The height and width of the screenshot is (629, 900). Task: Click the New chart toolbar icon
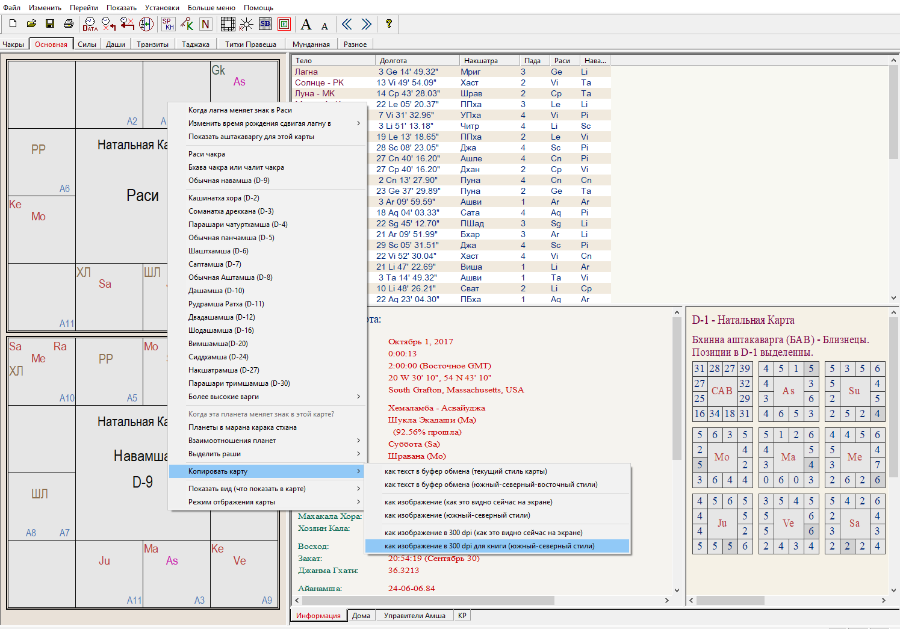coord(12,23)
